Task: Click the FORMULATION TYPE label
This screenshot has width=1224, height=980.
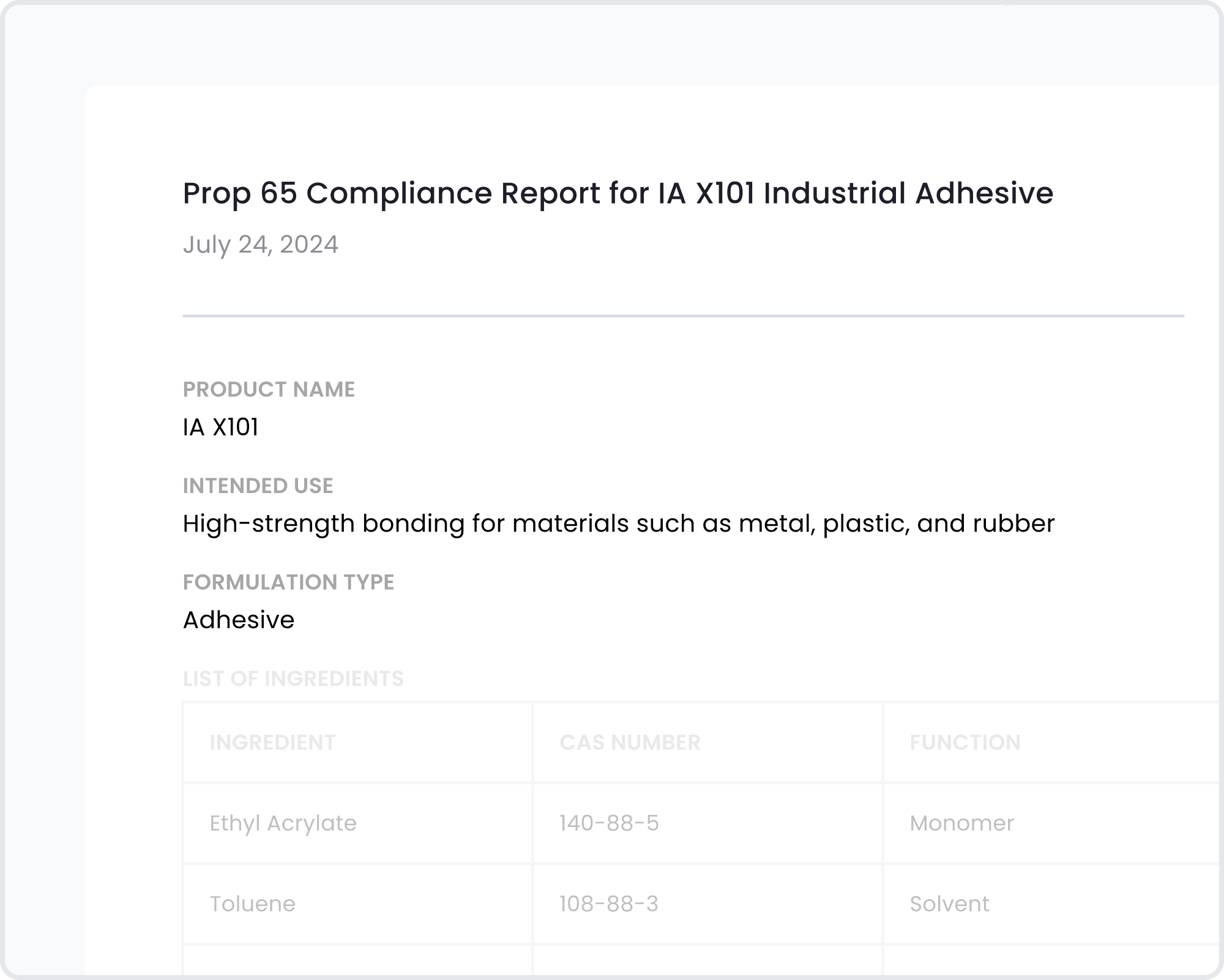Action: pyautogui.click(x=288, y=582)
